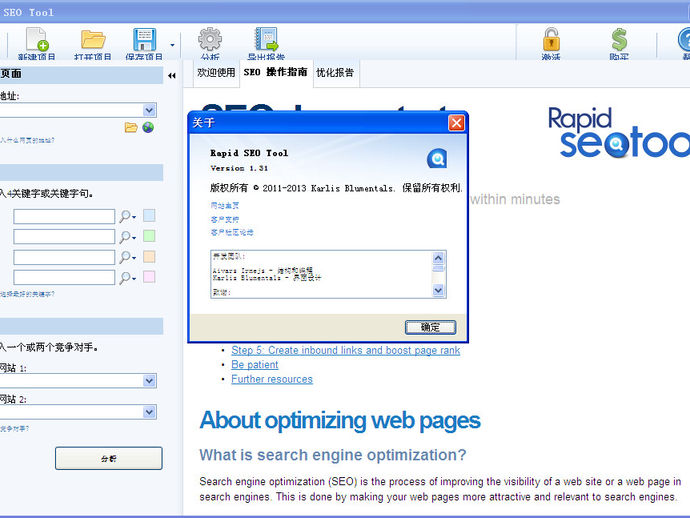This screenshot has height=518, width=690.
Task: Switch to the 优化报告 tab
Action: click(335, 73)
